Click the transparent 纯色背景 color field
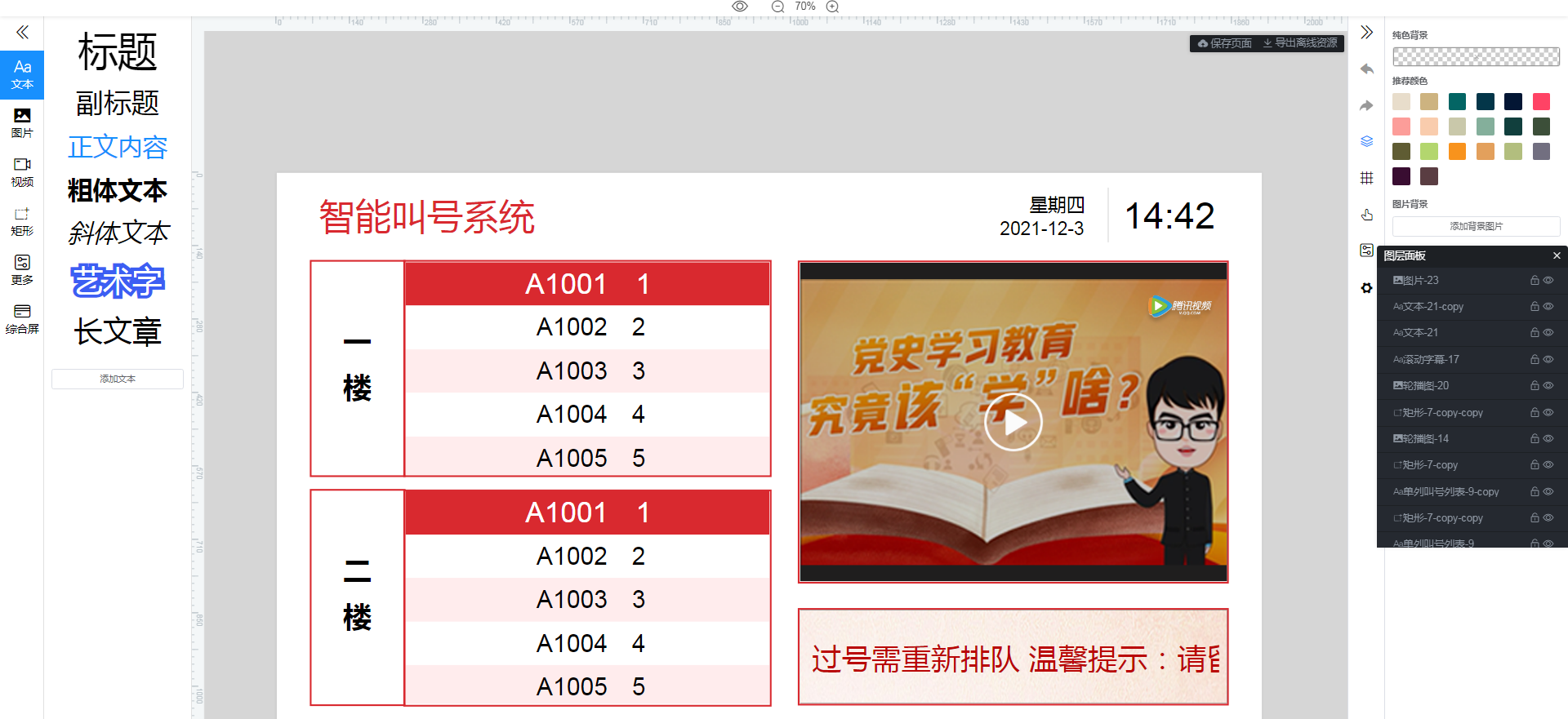 tap(1476, 56)
